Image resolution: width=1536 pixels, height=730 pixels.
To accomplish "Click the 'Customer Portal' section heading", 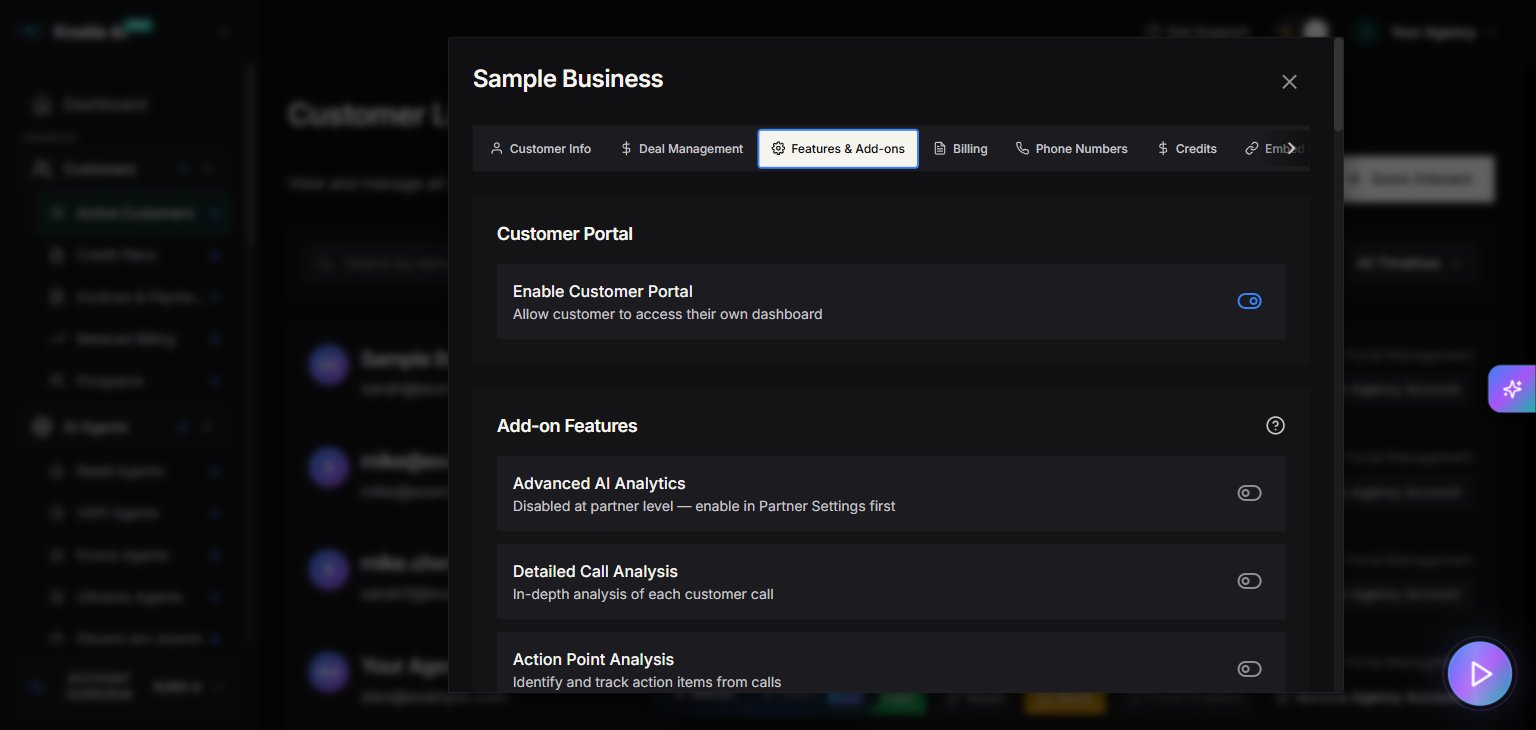I will [x=565, y=234].
